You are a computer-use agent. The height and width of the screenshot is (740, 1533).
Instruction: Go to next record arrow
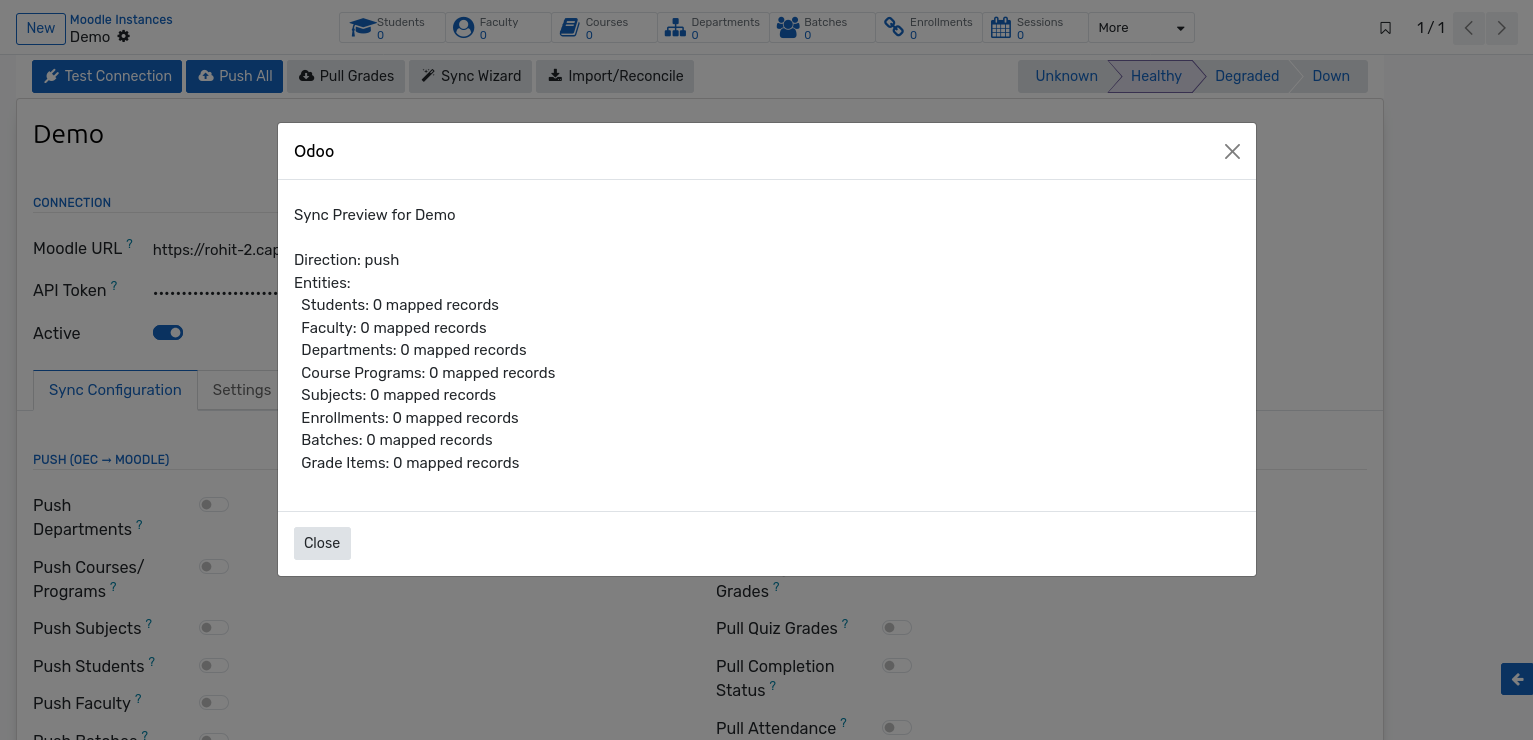(1501, 28)
